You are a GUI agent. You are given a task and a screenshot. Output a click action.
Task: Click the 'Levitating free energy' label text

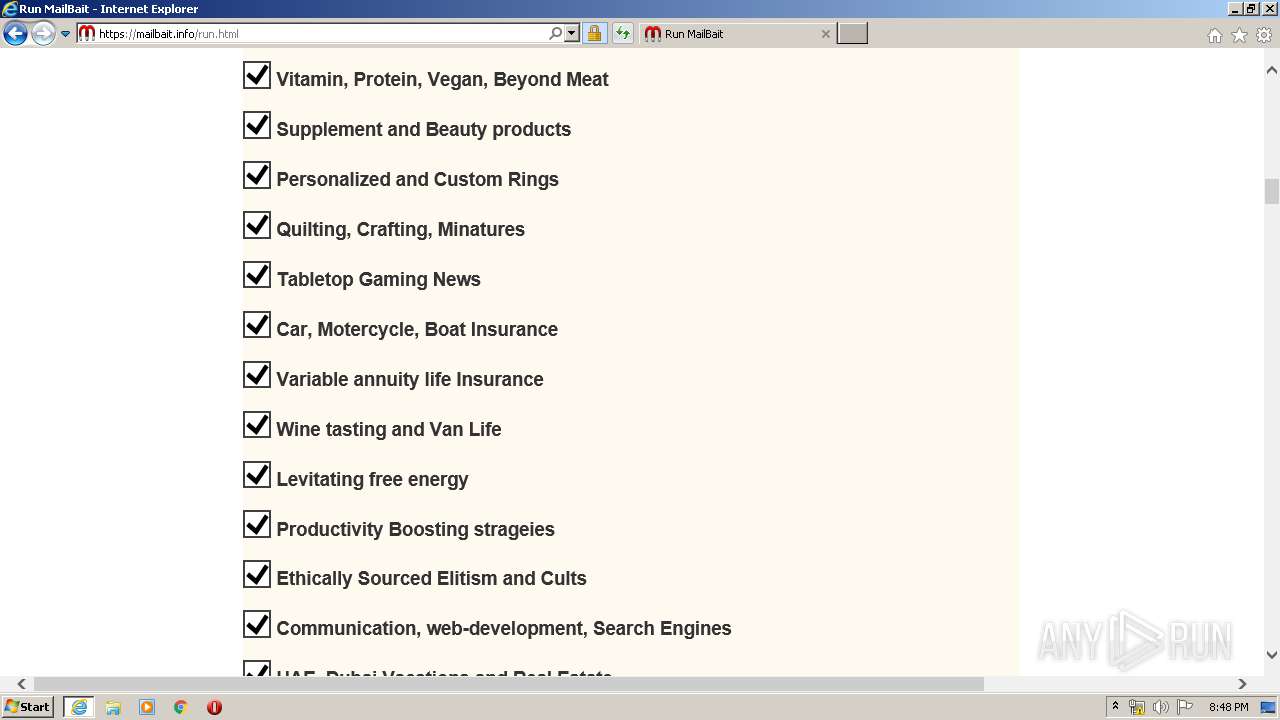pyautogui.click(x=372, y=480)
